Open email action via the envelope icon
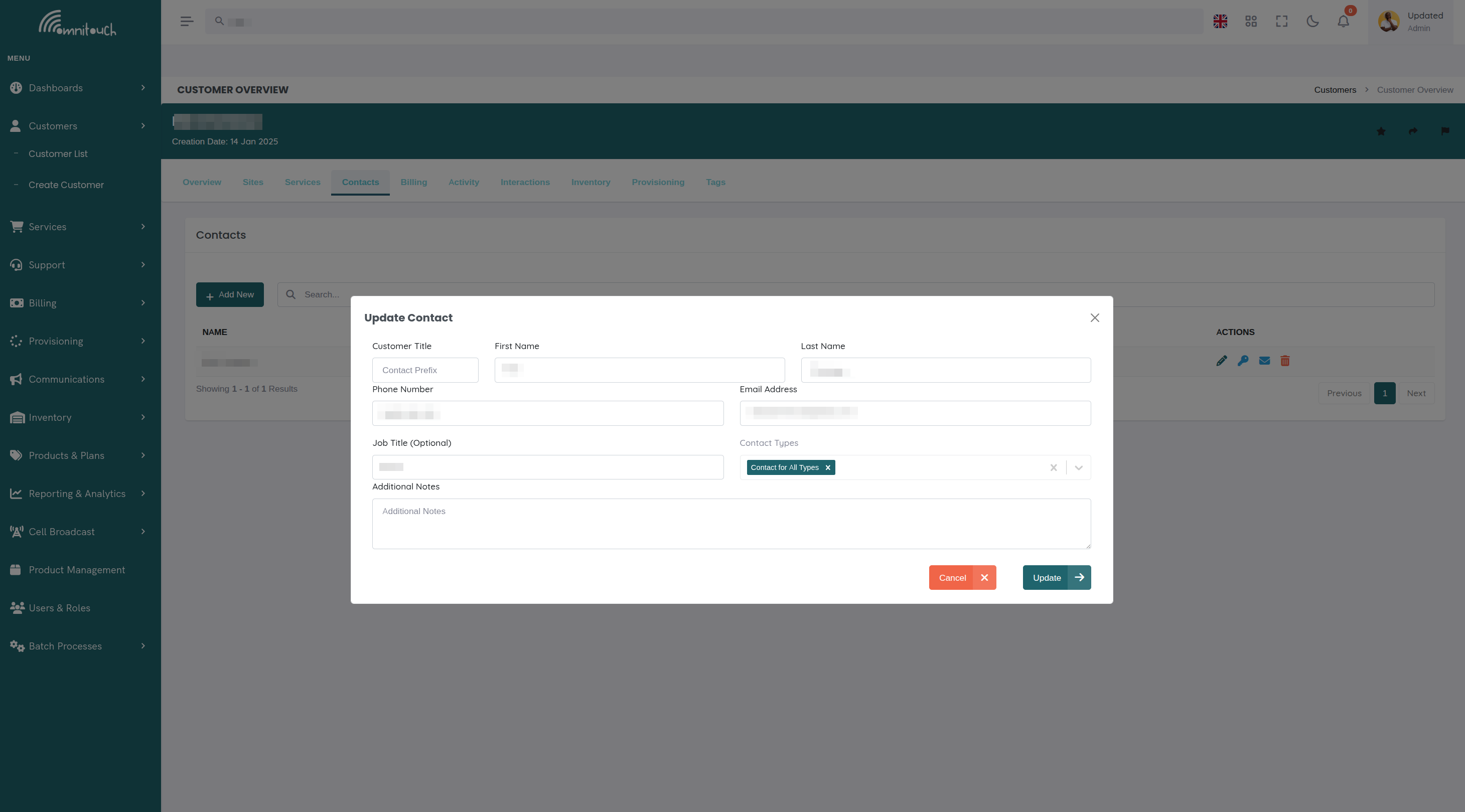Image resolution: width=1465 pixels, height=812 pixels. [x=1264, y=361]
